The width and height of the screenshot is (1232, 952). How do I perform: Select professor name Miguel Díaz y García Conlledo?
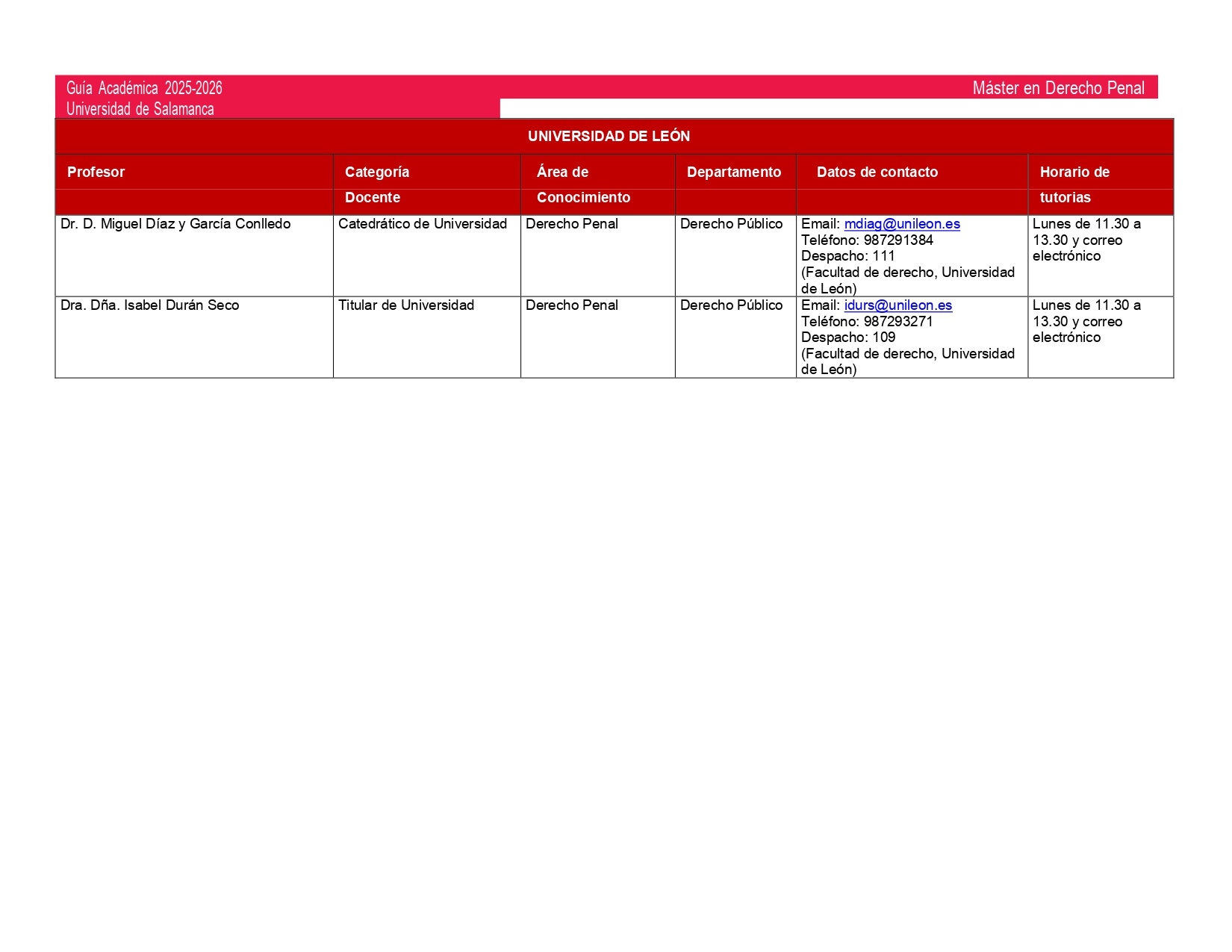pyautogui.click(x=175, y=224)
